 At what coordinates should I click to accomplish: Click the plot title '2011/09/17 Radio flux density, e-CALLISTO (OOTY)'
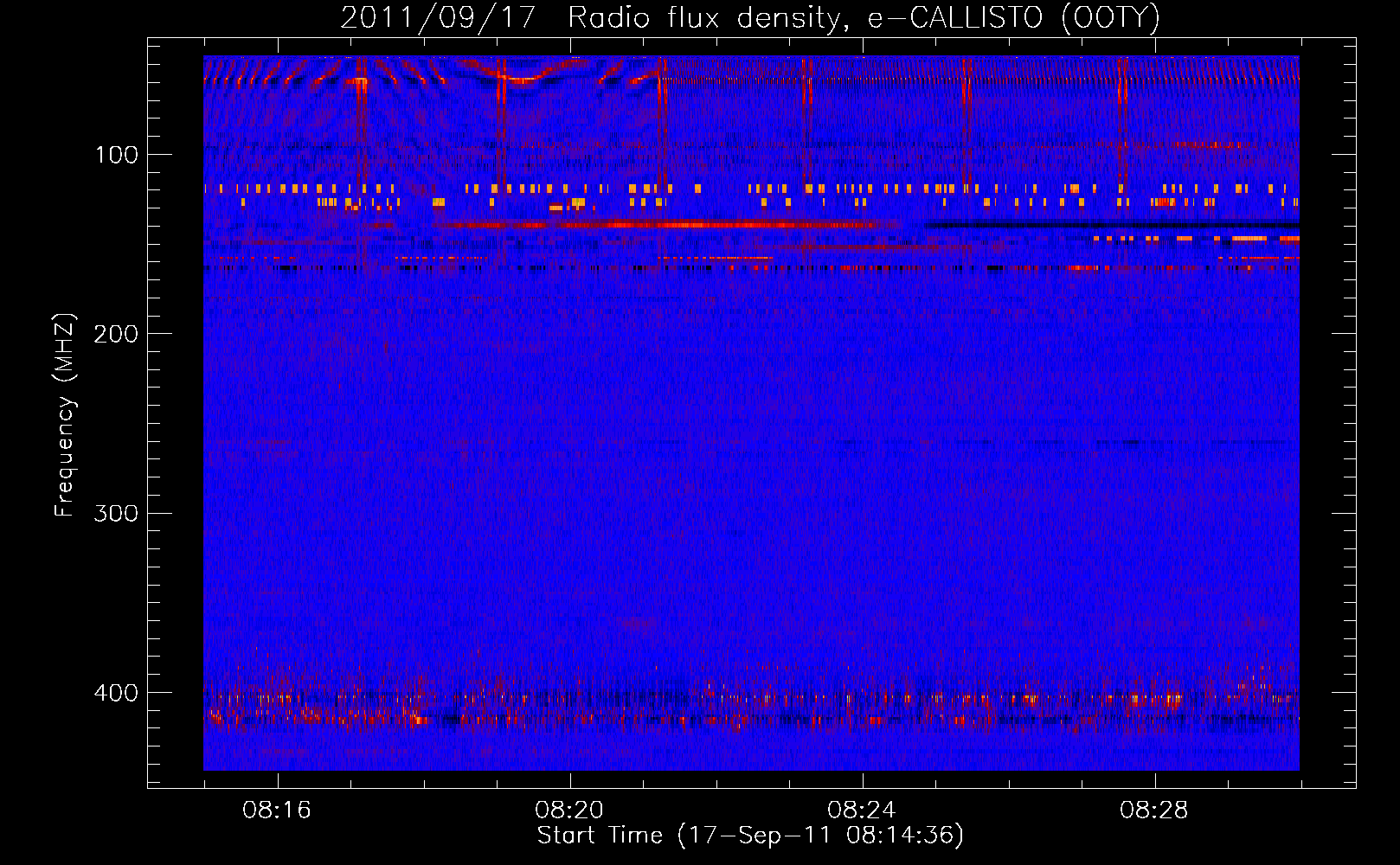pos(750,18)
